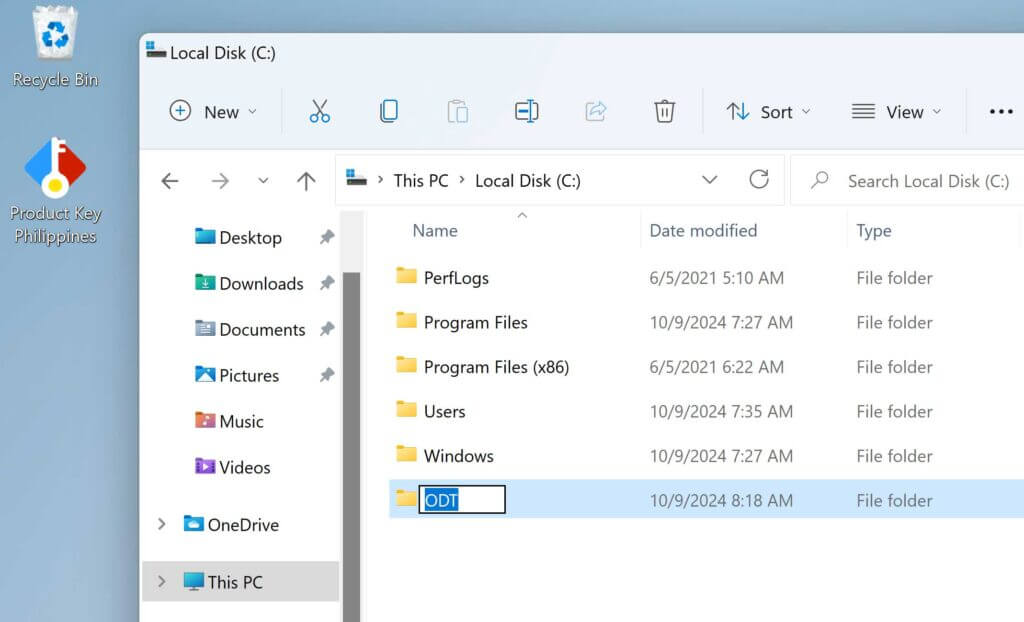Click the Delete trash can icon
The width and height of the screenshot is (1024, 622).
664,112
